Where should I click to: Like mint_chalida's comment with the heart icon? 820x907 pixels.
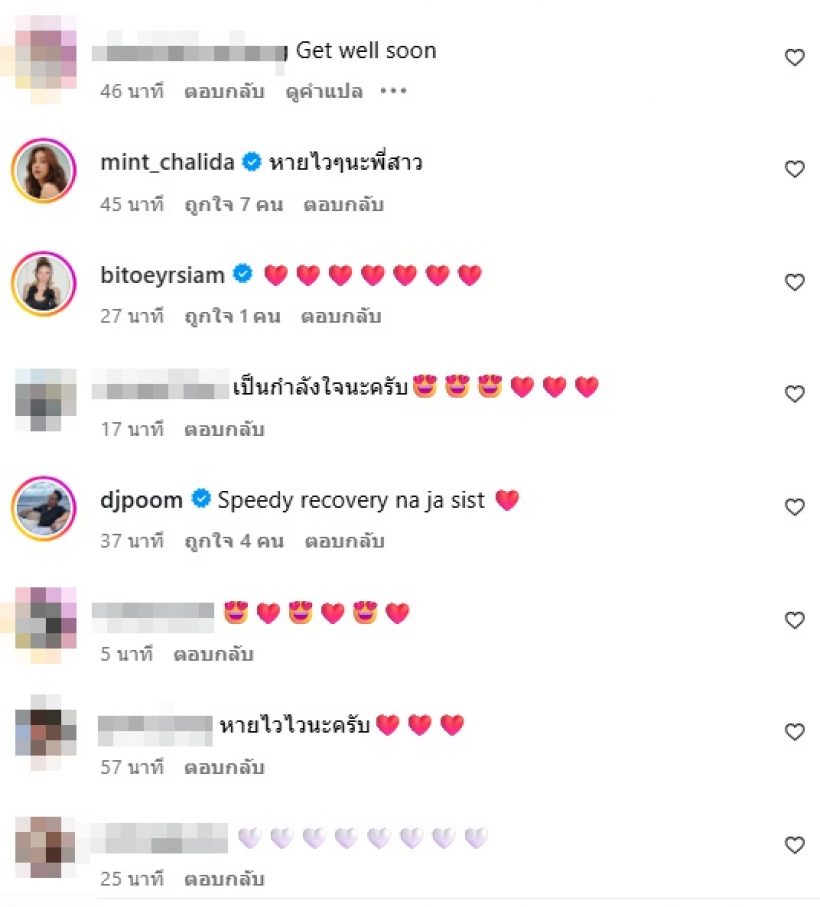point(794,169)
